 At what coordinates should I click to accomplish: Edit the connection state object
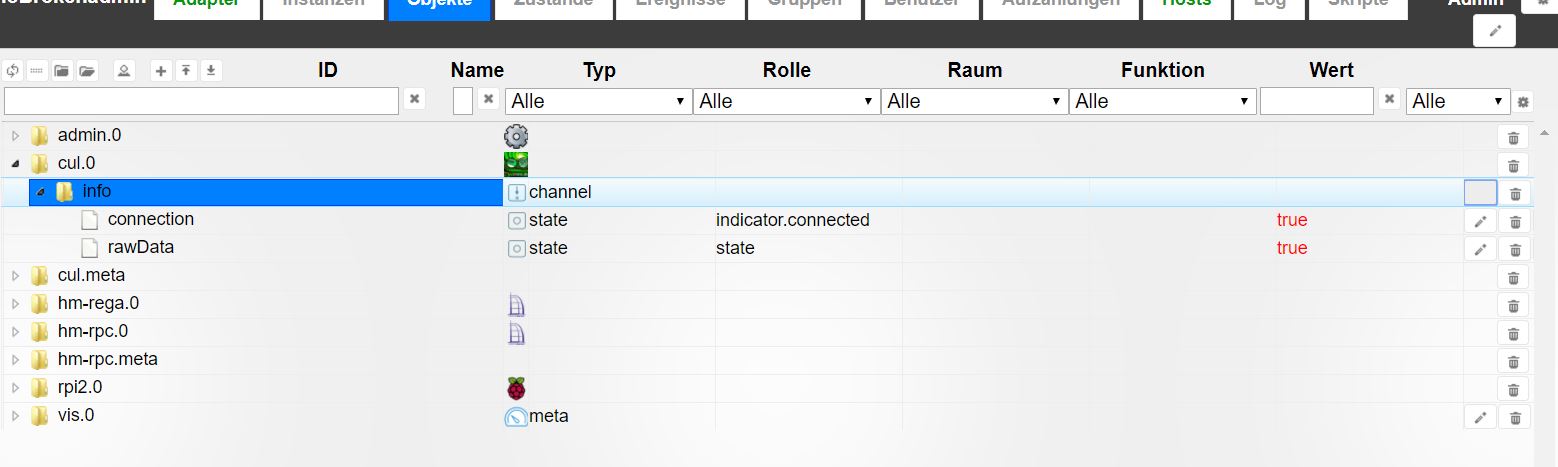[x=1481, y=221]
